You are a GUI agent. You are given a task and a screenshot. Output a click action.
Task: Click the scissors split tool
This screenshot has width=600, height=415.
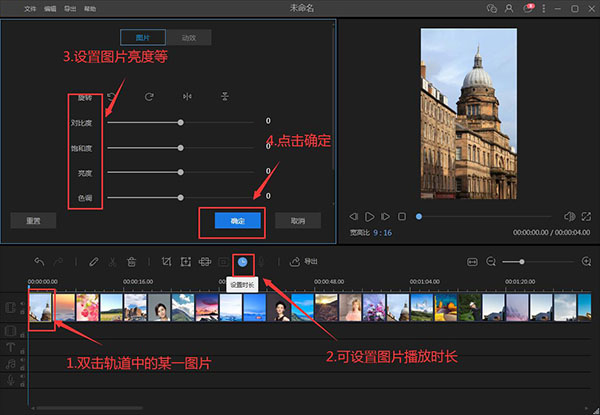[x=112, y=262]
